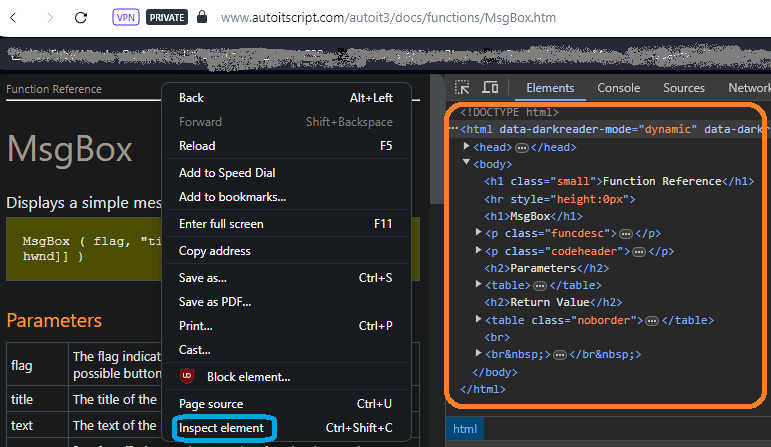The height and width of the screenshot is (447, 771).
Task: Expand the p codeheader node
Action: coord(478,250)
